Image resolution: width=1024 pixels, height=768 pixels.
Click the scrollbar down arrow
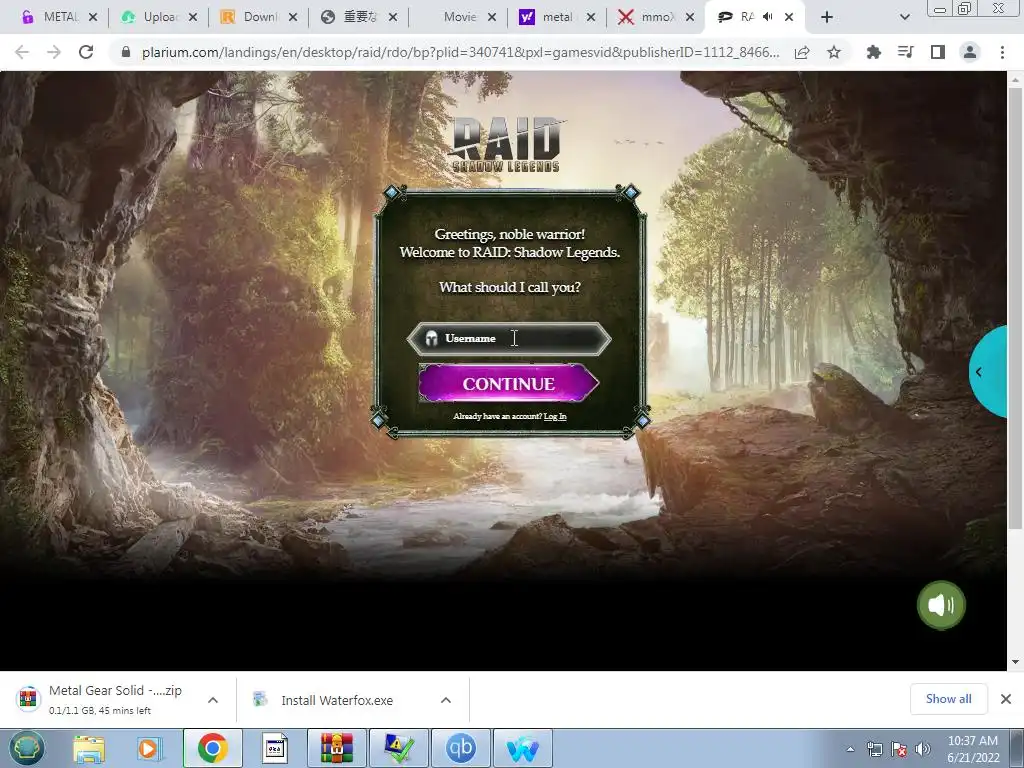[1015, 662]
